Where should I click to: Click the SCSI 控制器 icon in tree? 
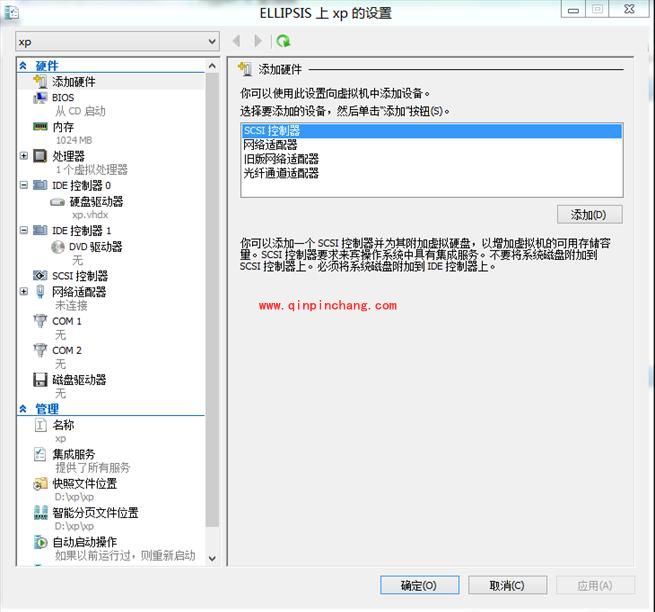click(40, 276)
